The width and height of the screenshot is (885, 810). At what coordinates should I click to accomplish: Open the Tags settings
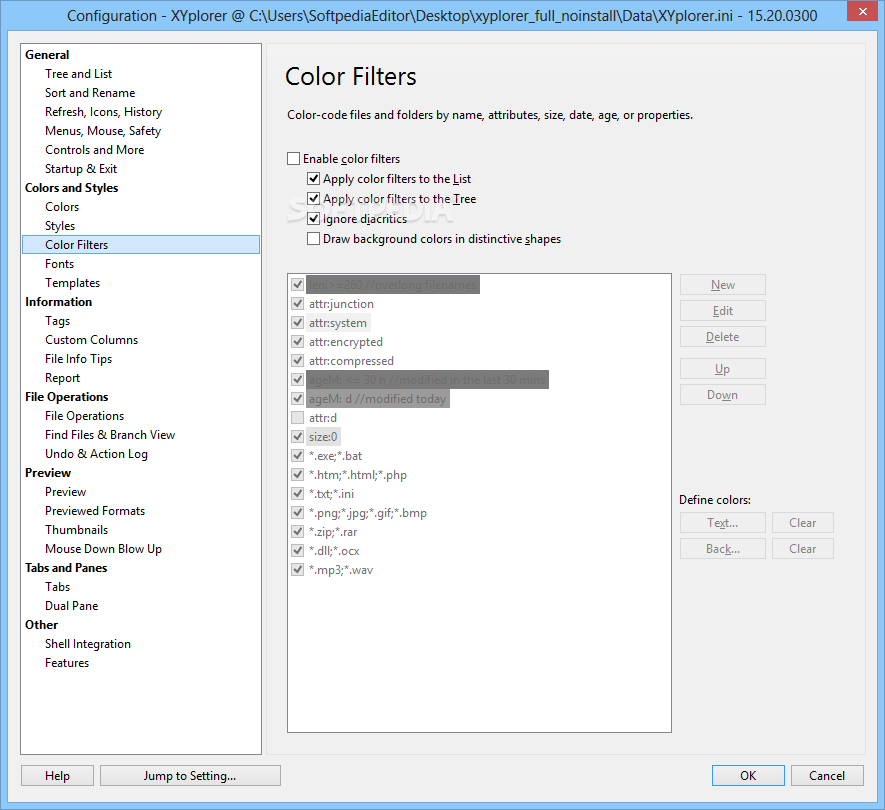click(58, 321)
